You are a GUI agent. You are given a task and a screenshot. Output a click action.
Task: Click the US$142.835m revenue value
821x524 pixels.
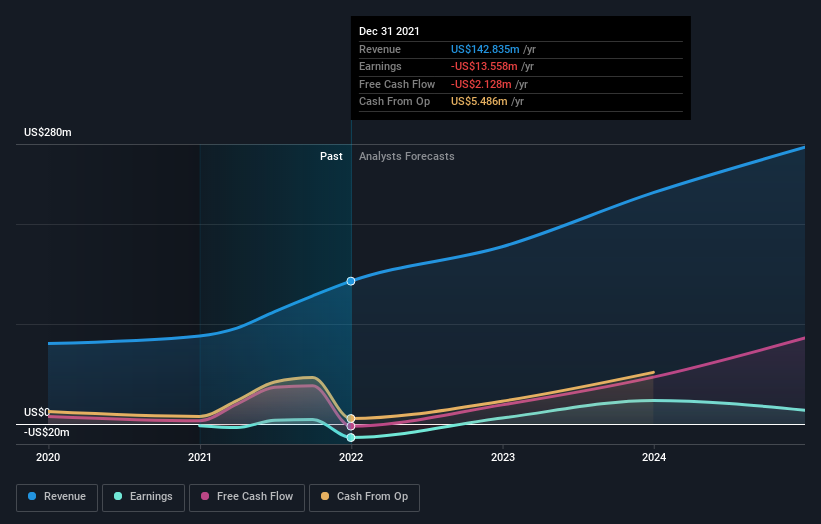pyautogui.click(x=485, y=49)
